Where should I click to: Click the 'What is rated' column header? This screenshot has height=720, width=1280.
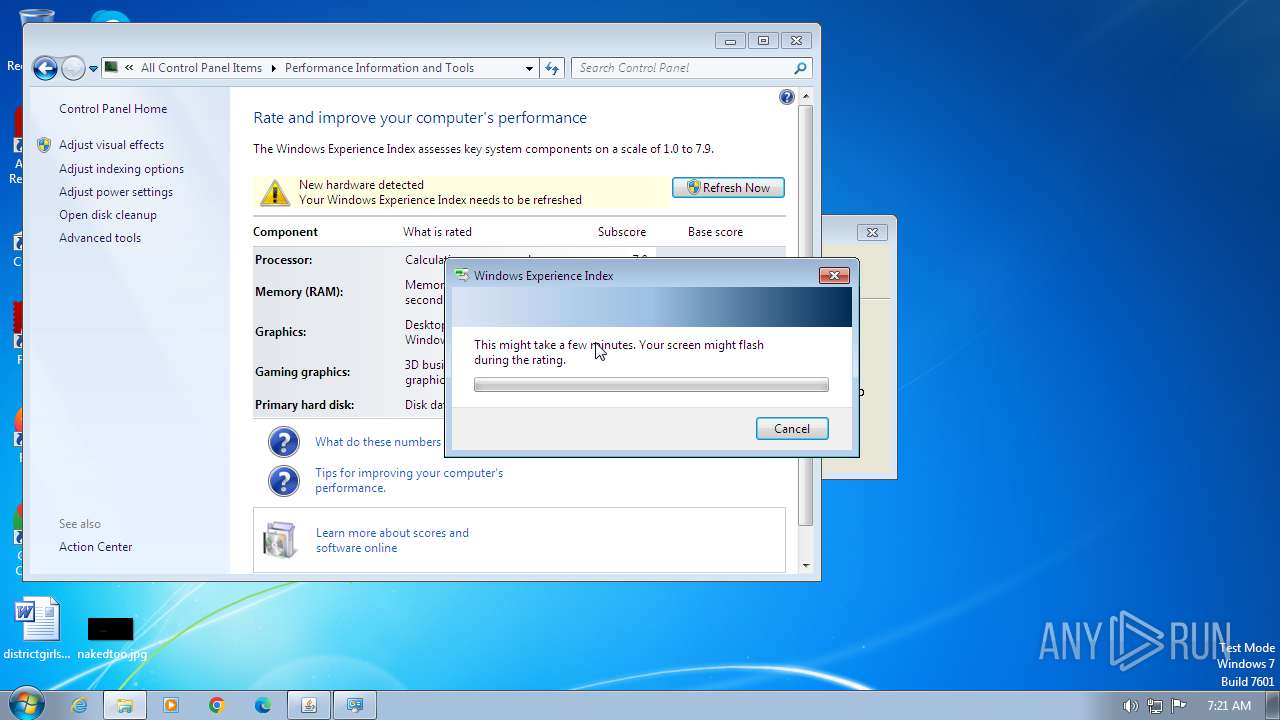tap(437, 232)
